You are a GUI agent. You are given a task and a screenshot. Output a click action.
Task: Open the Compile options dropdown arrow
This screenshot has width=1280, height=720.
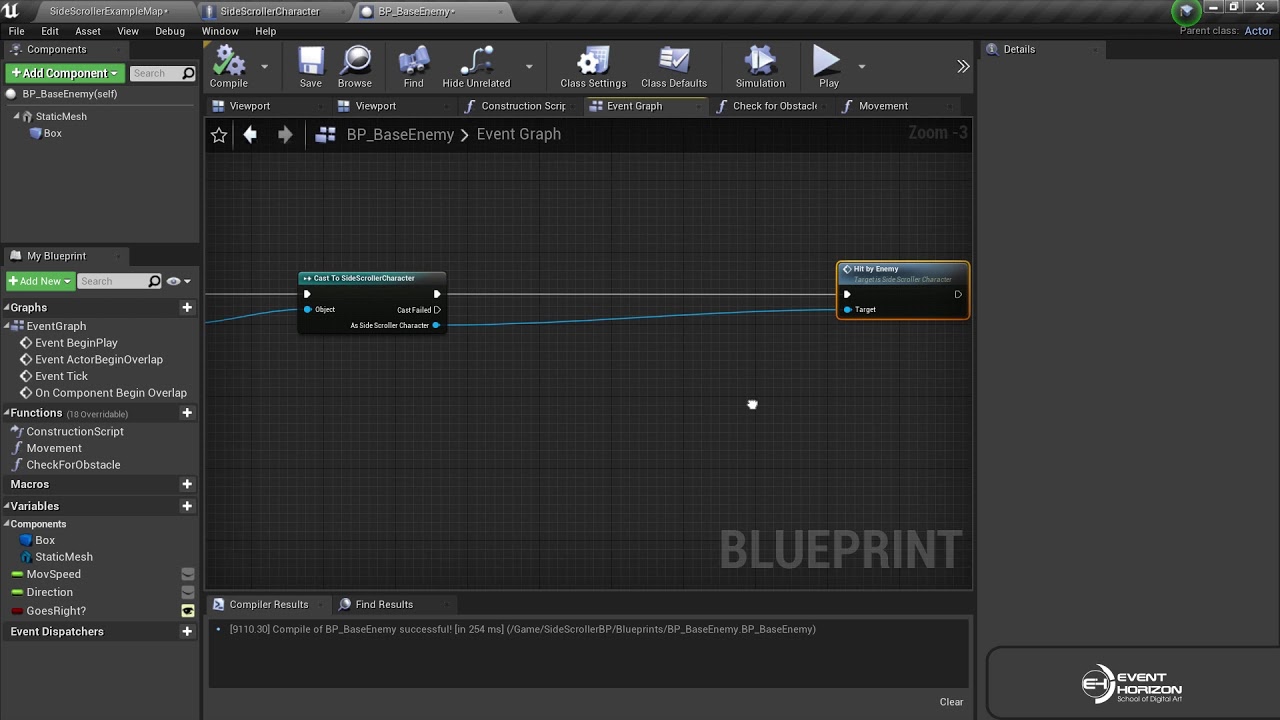coord(264,67)
